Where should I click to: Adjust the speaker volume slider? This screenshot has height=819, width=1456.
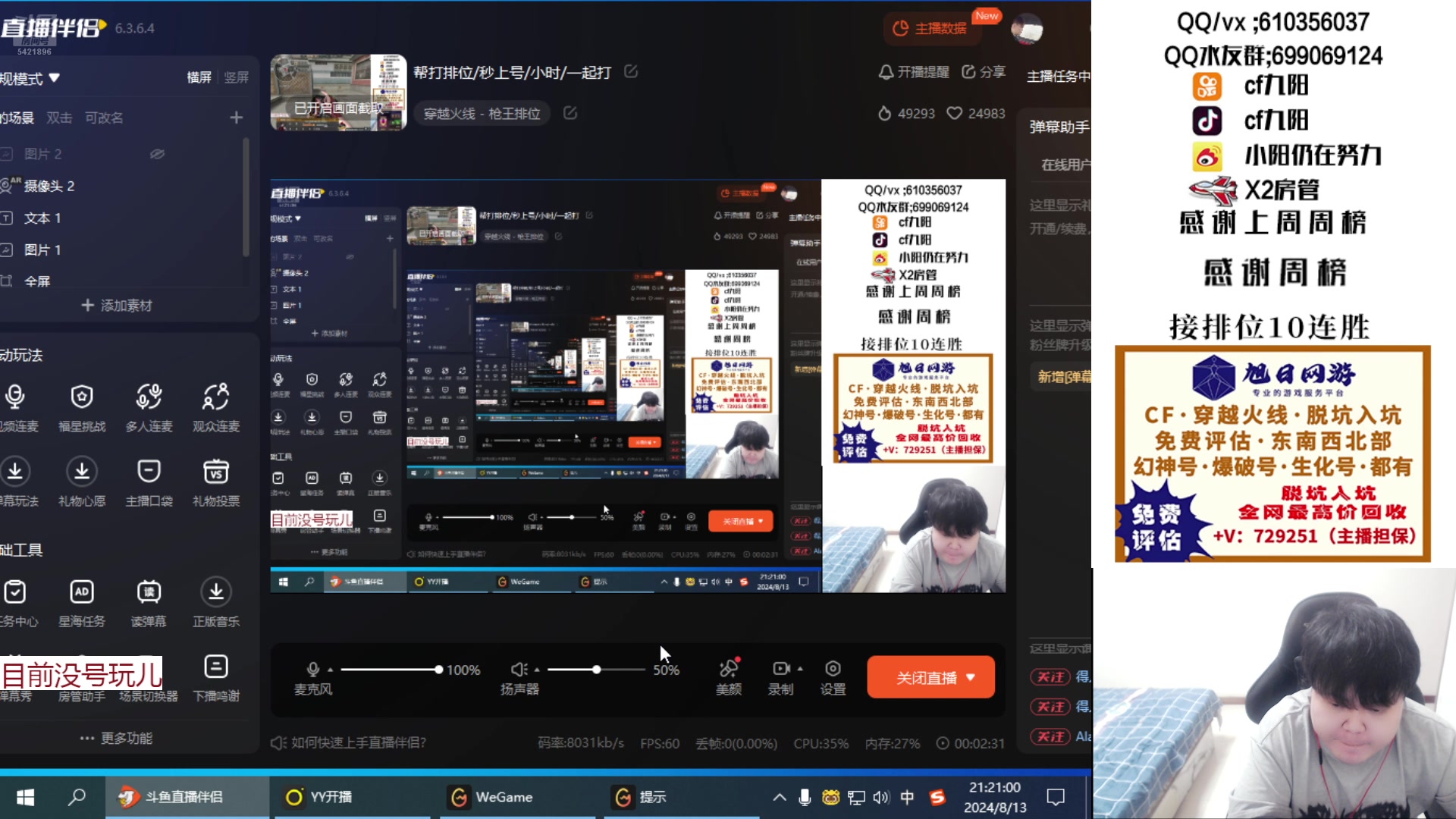595,670
